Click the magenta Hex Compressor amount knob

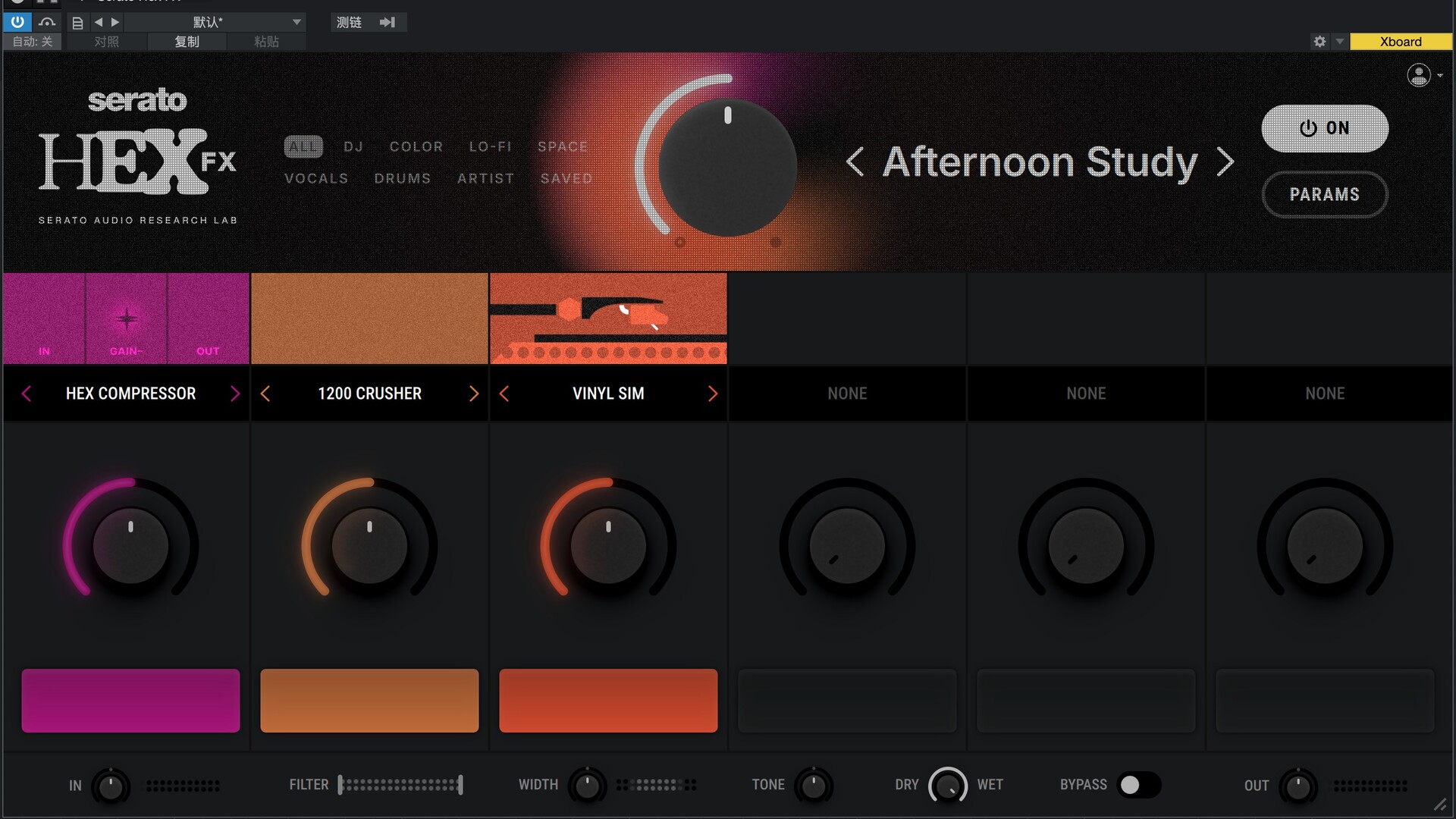pyautogui.click(x=130, y=546)
